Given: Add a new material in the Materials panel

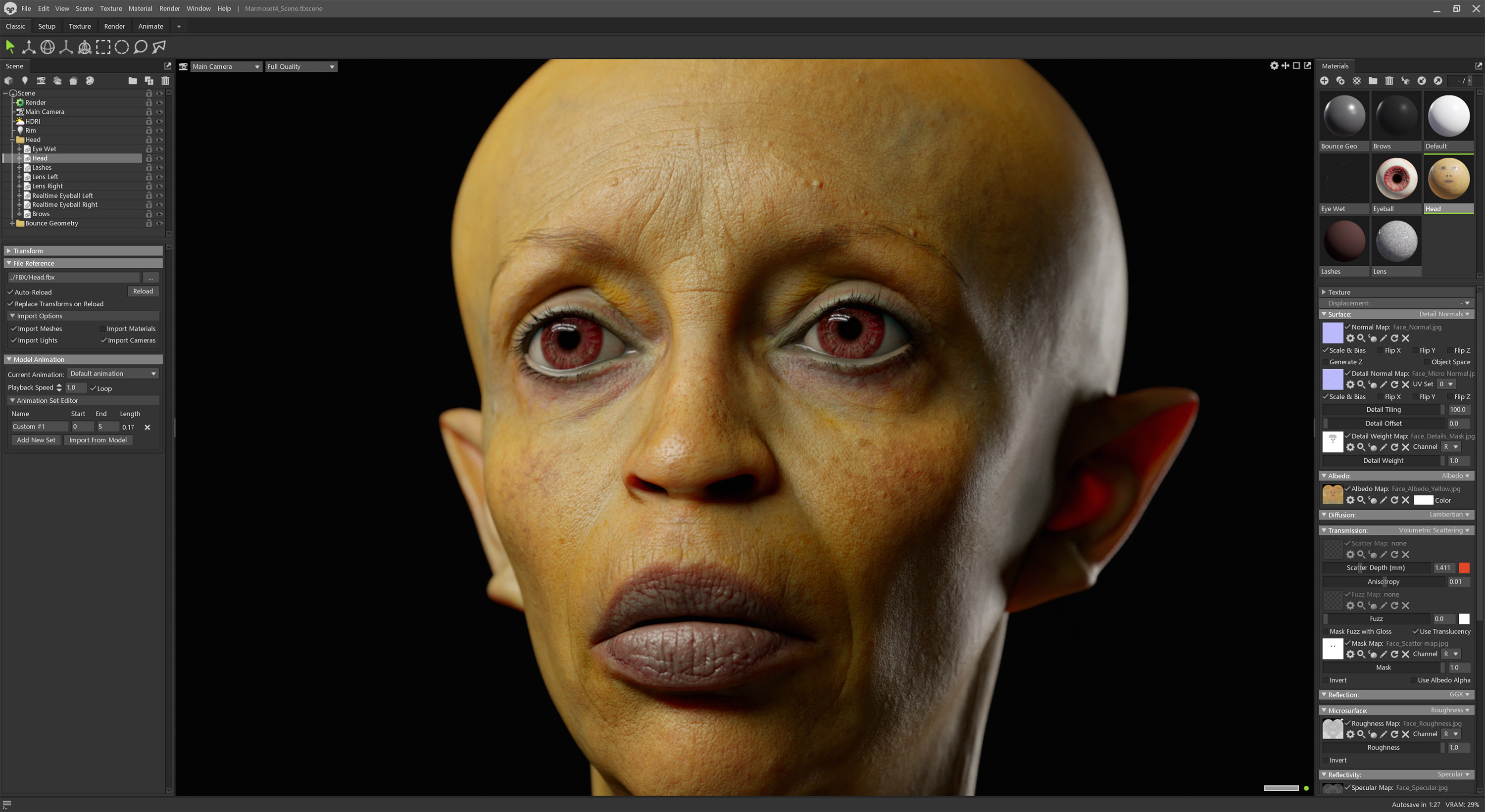Looking at the screenshot, I should point(1324,81).
